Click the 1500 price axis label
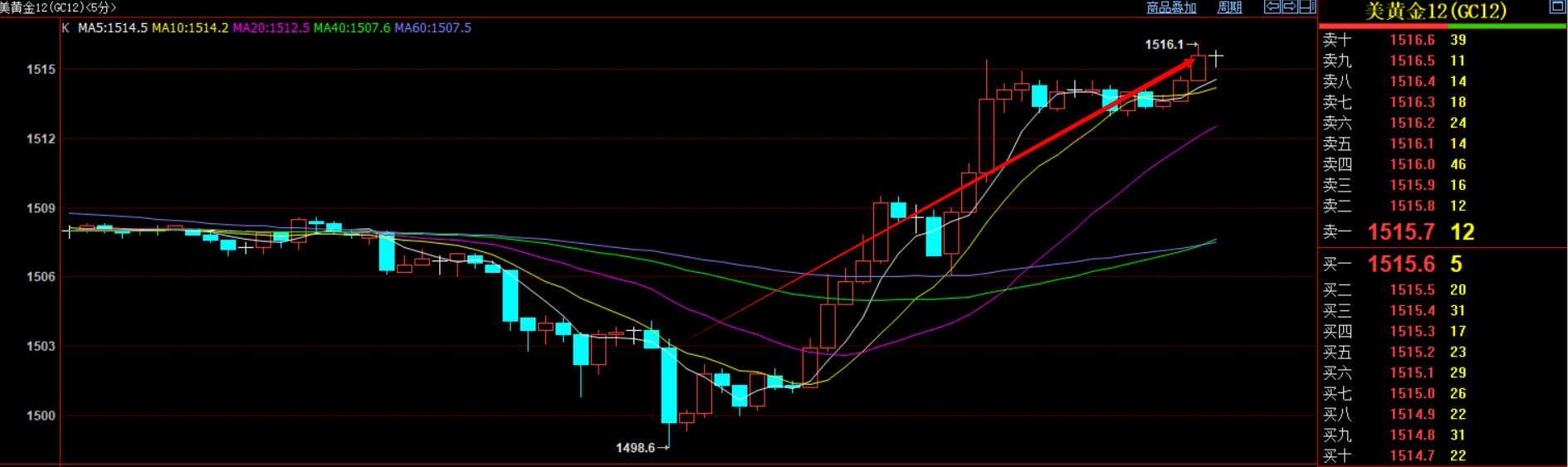The image size is (1568, 467). [41, 416]
